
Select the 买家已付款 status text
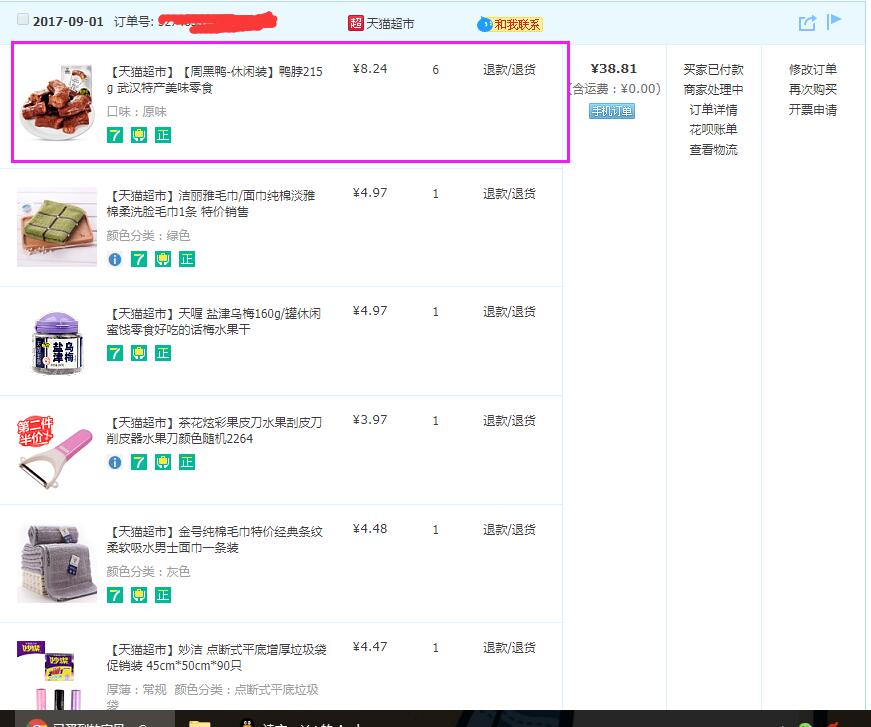[x=713, y=69]
